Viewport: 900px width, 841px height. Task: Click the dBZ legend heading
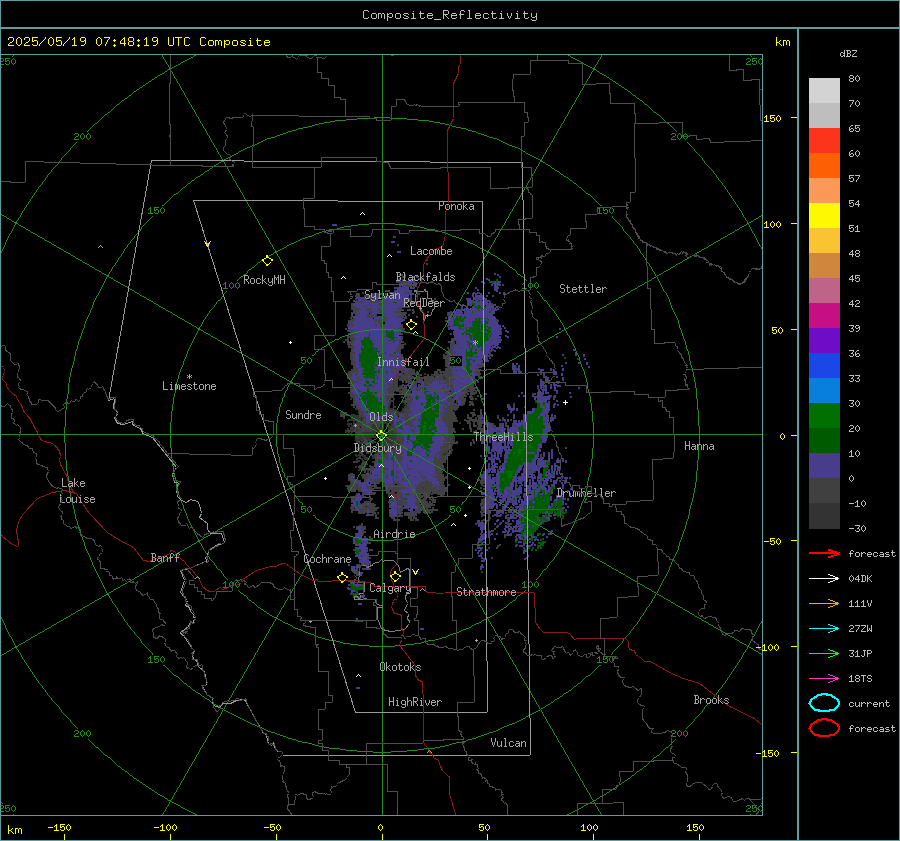pos(848,54)
